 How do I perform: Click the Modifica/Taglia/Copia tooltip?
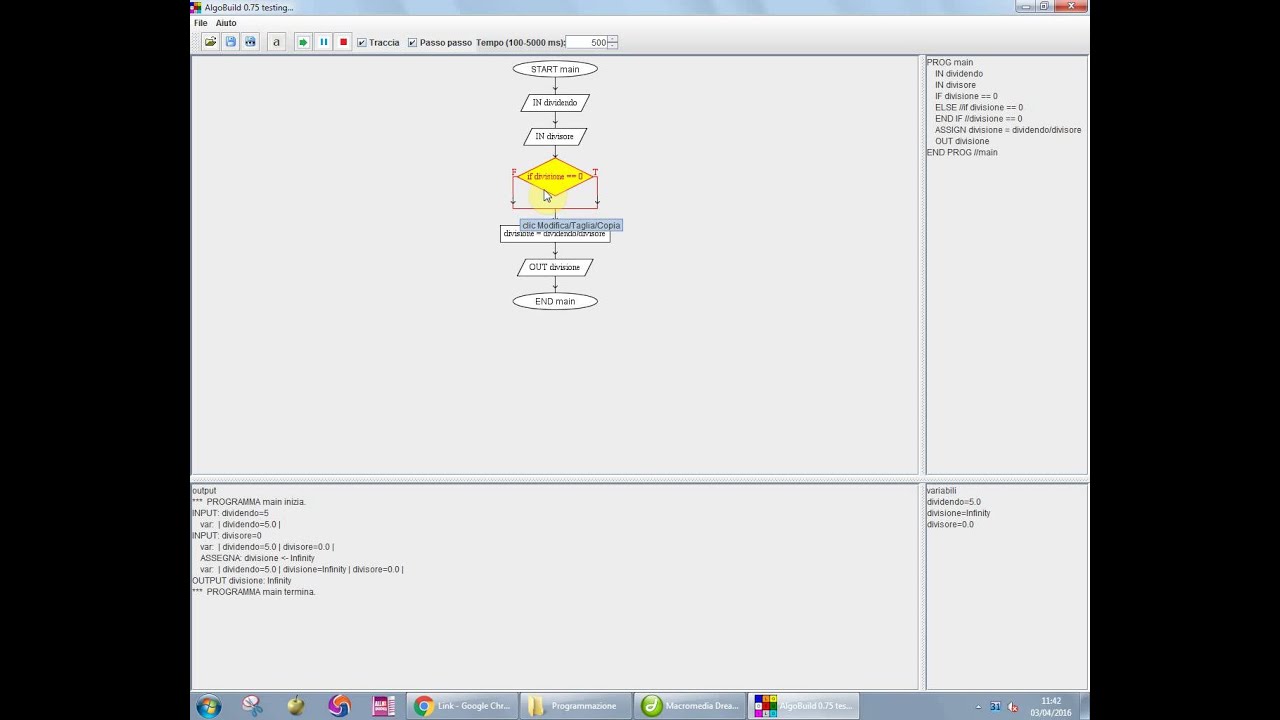pos(571,225)
